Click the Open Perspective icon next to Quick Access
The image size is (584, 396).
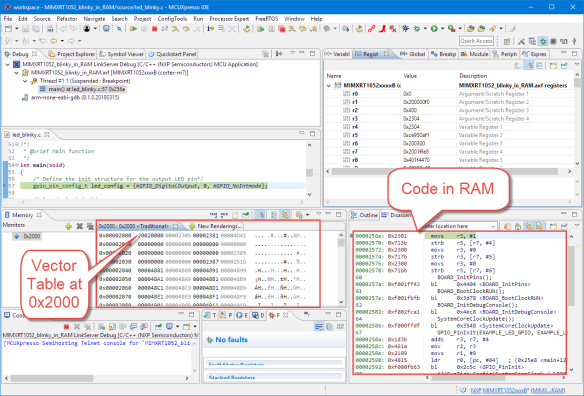(x=507, y=41)
